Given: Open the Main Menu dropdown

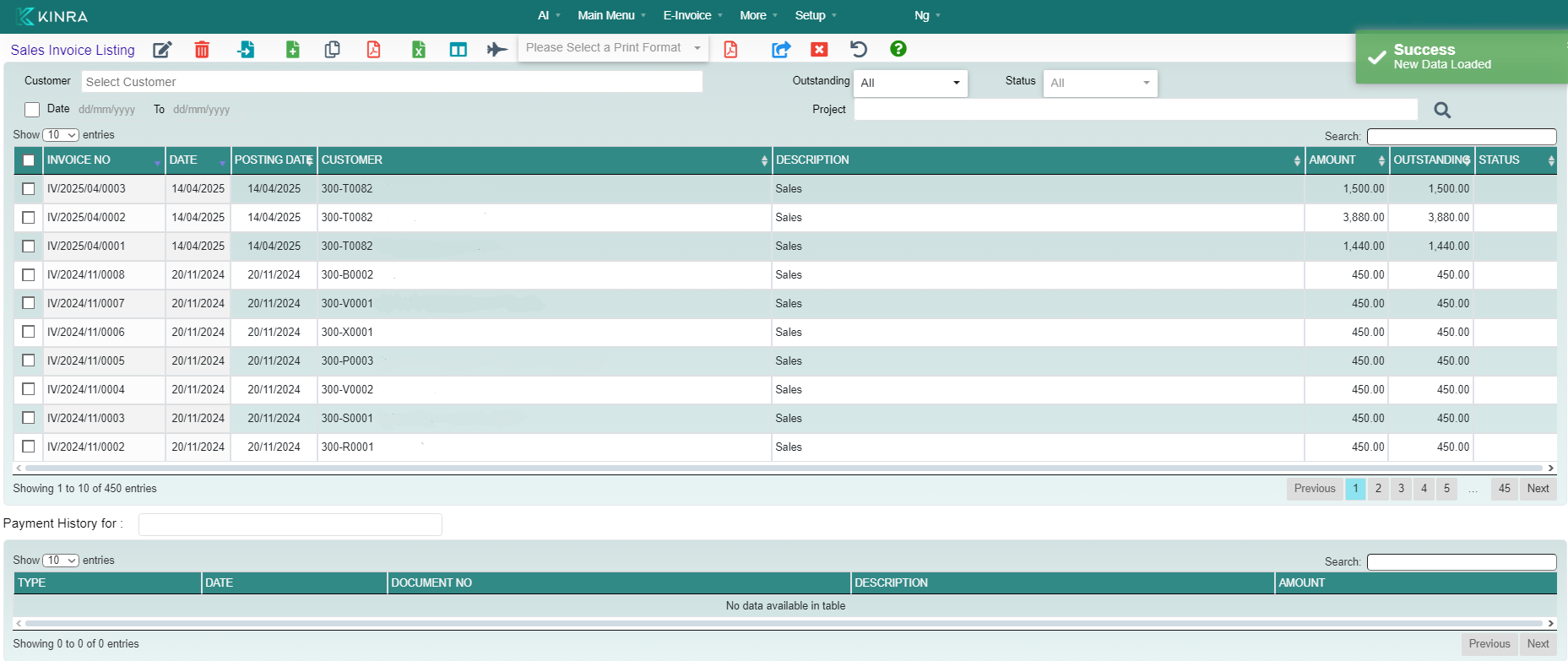Looking at the screenshot, I should [x=611, y=15].
